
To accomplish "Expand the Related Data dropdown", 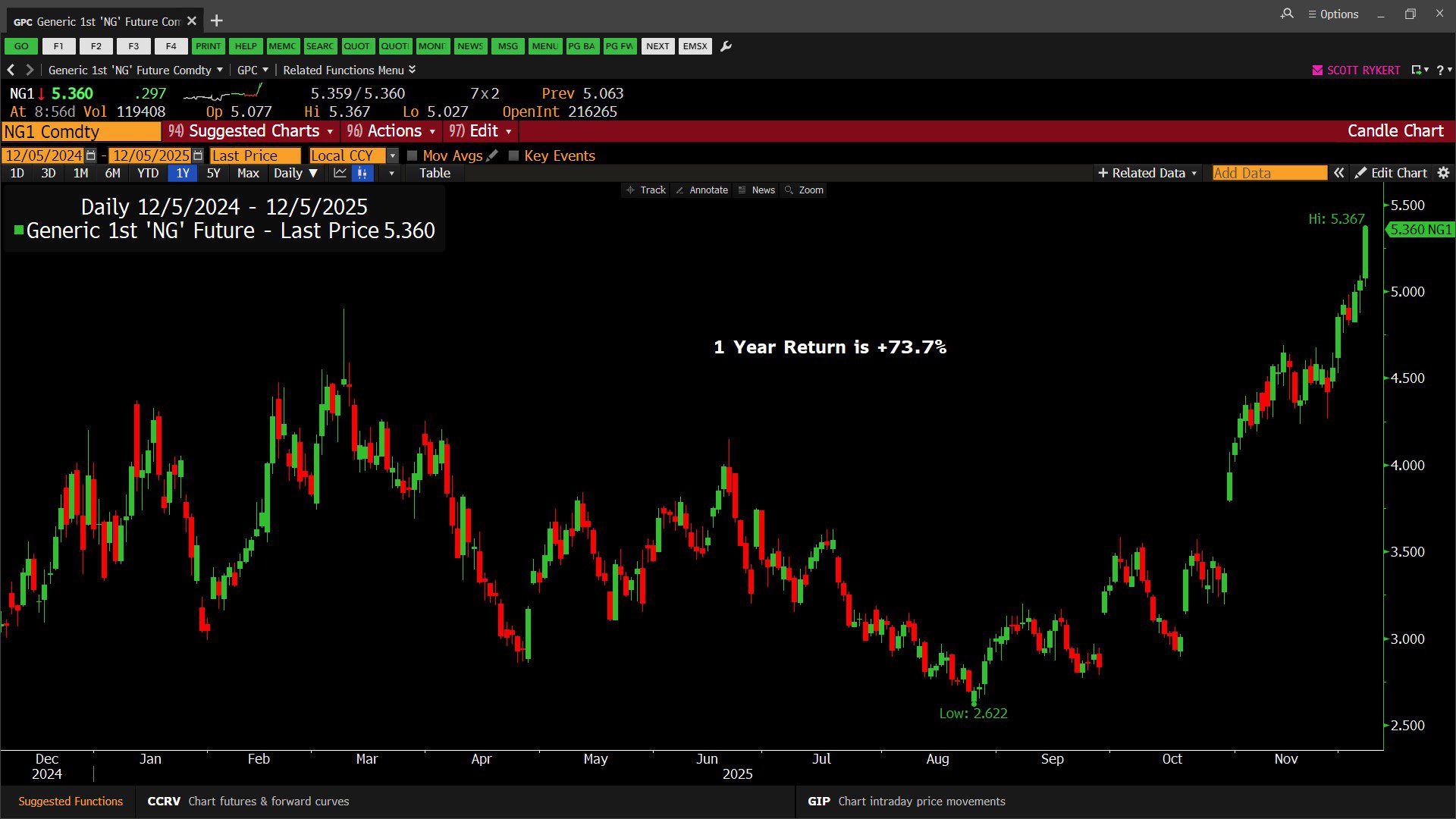I will click(x=1147, y=173).
